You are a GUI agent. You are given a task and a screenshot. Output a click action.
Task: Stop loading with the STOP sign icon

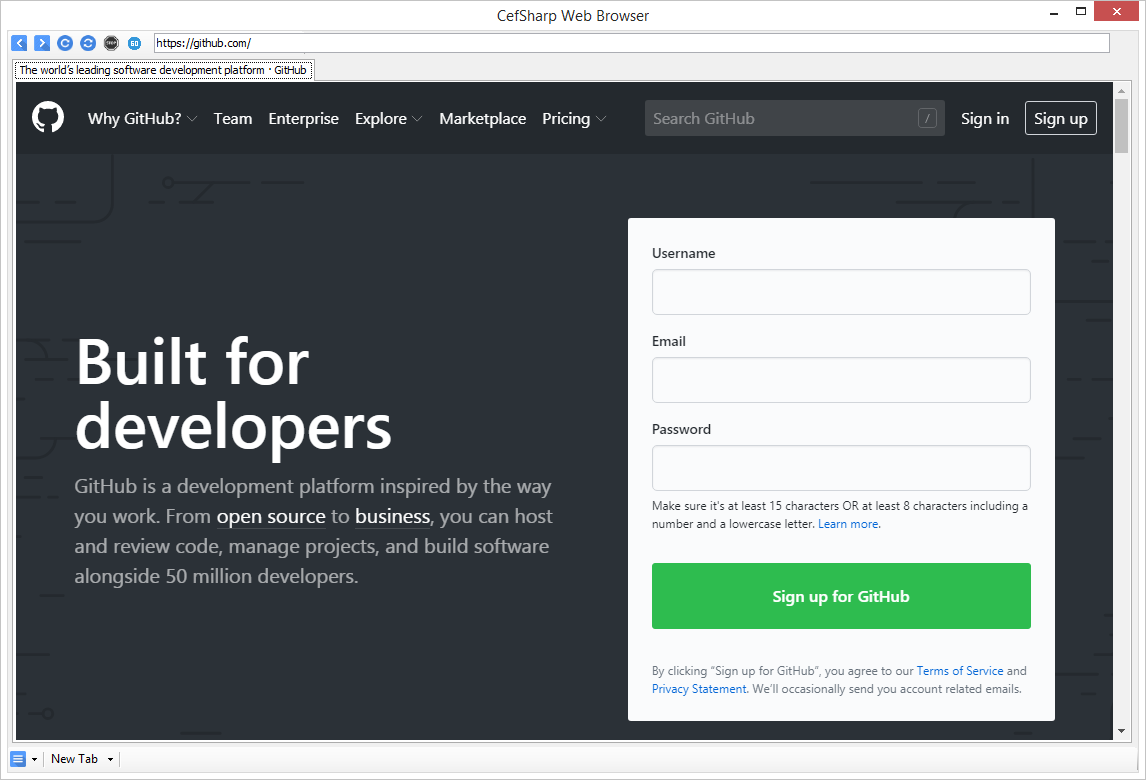tap(111, 43)
